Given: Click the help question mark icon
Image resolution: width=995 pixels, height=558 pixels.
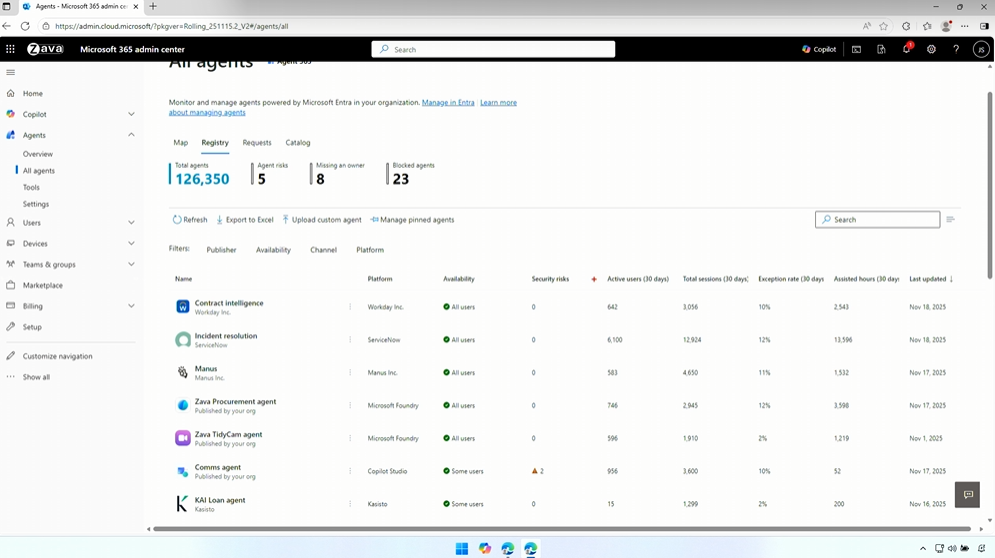Looking at the screenshot, I should pos(956,49).
